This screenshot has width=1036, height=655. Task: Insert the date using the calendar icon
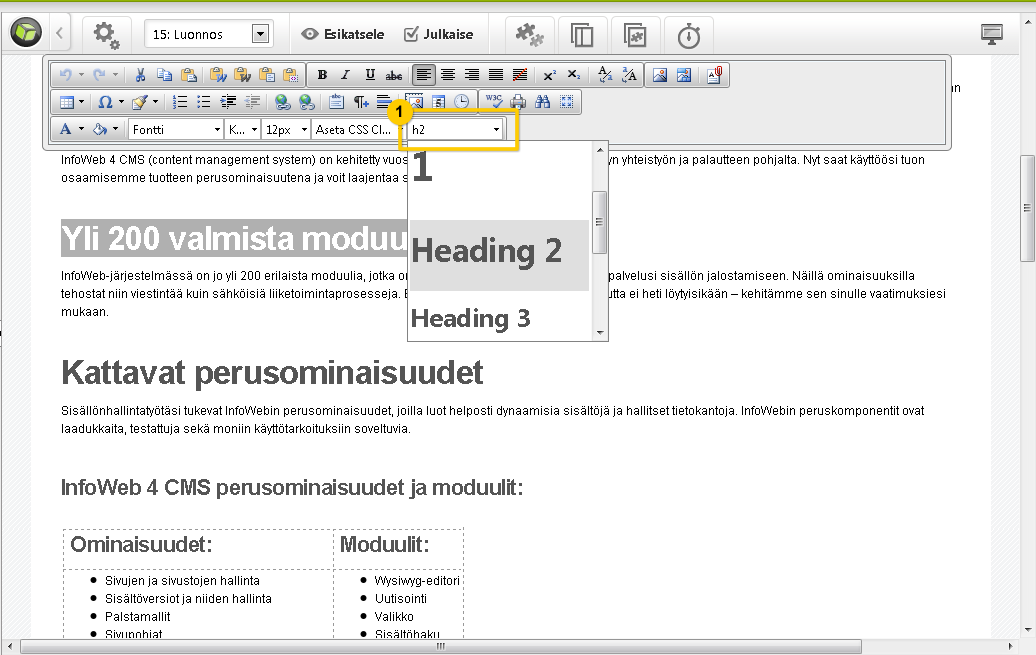click(x=438, y=102)
